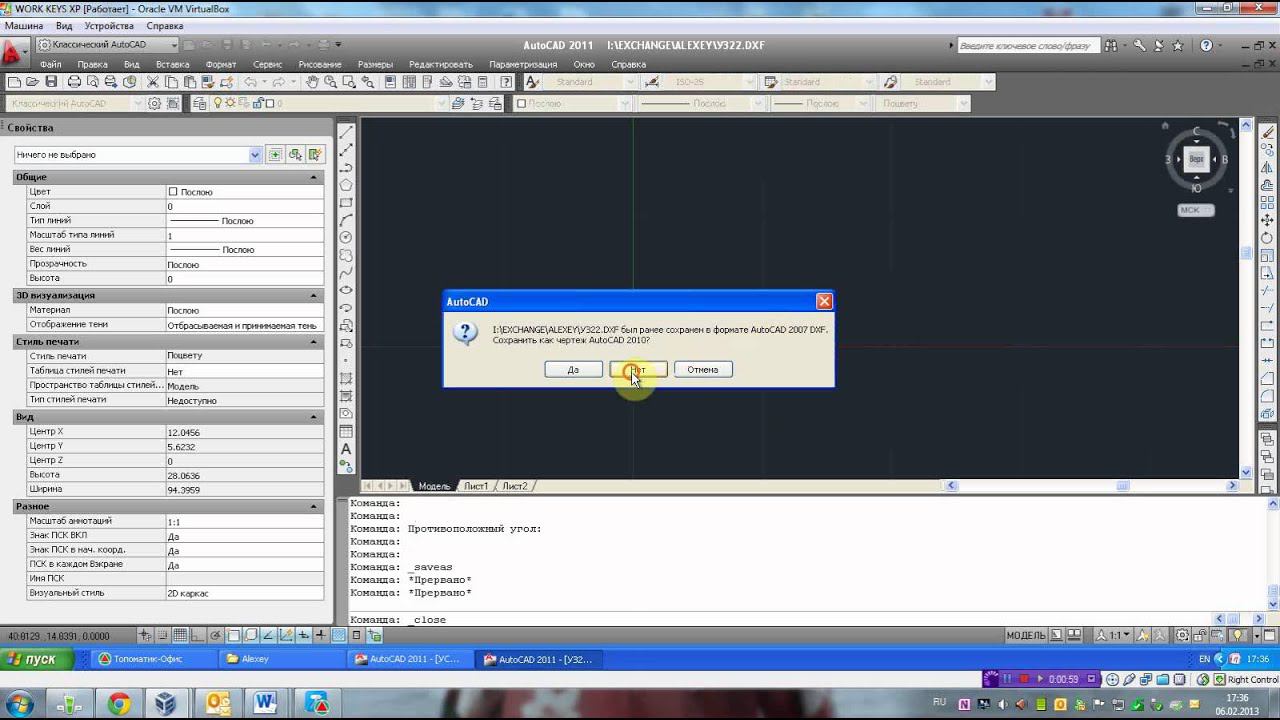
Task: Open the 'Правка' menu
Action: (x=92, y=64)
